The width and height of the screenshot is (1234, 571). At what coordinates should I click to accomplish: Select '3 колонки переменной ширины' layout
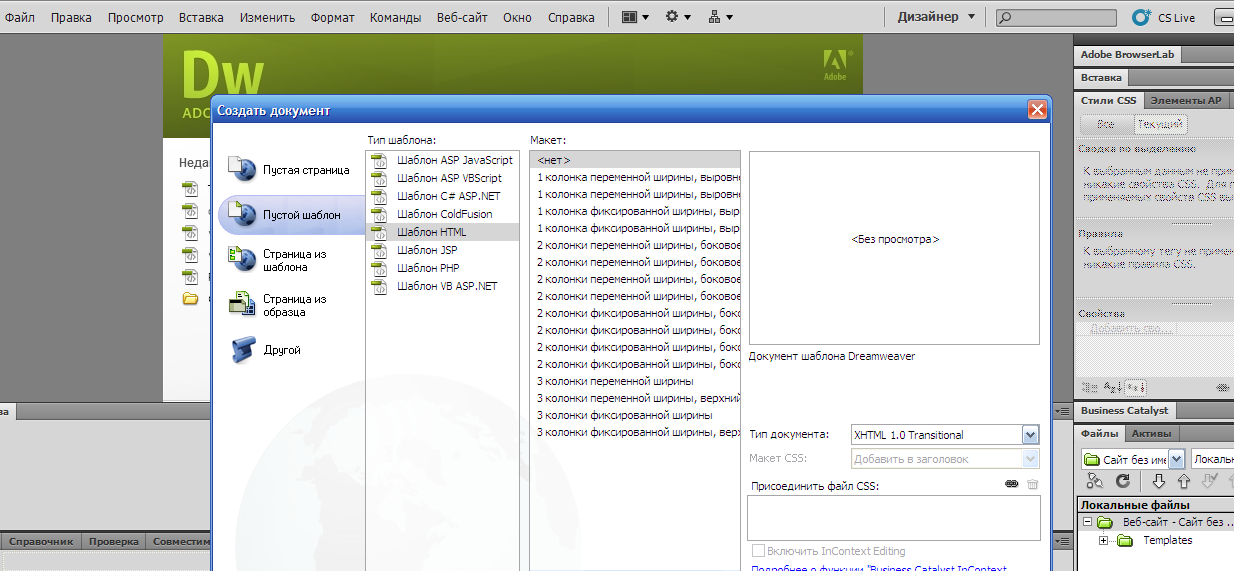point(635,381)
